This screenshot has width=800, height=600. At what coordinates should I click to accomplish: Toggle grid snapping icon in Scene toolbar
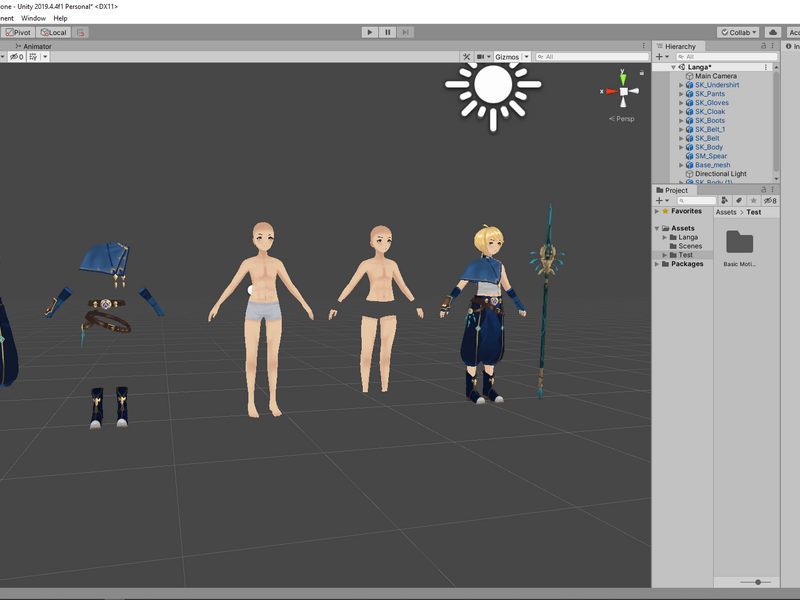pyautogui.click(x=33, y=57)
